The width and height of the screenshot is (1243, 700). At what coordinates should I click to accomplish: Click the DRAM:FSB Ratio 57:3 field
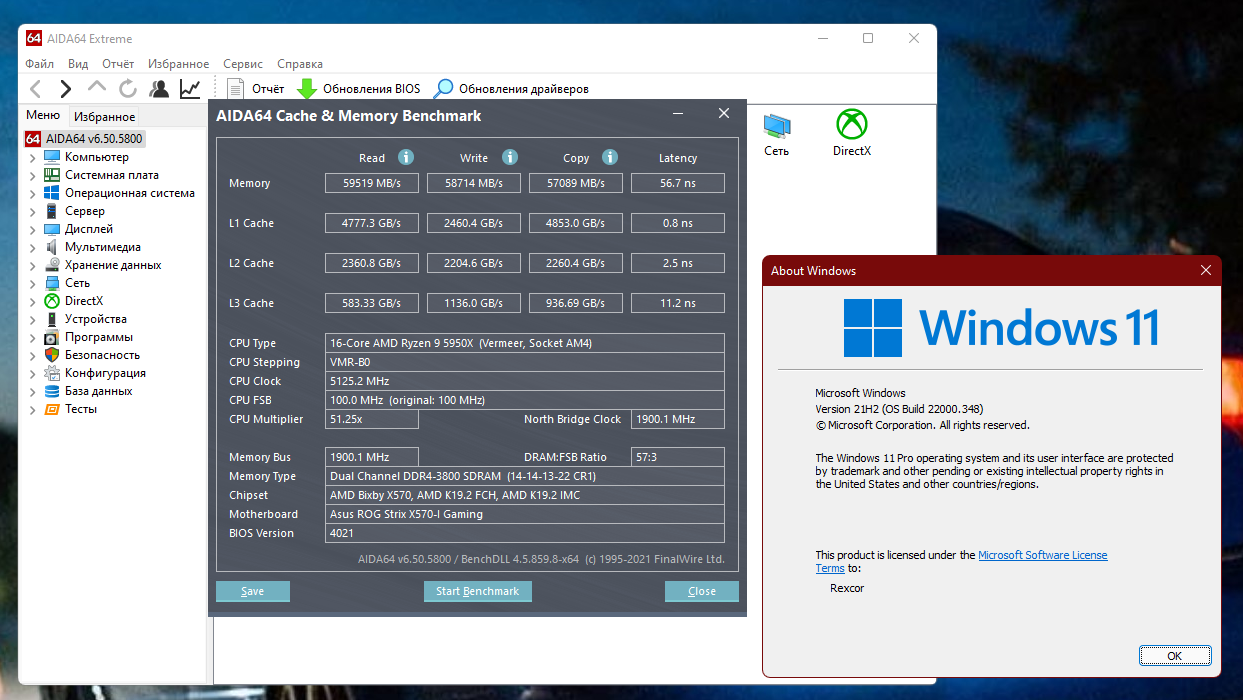tap(678, 457)
